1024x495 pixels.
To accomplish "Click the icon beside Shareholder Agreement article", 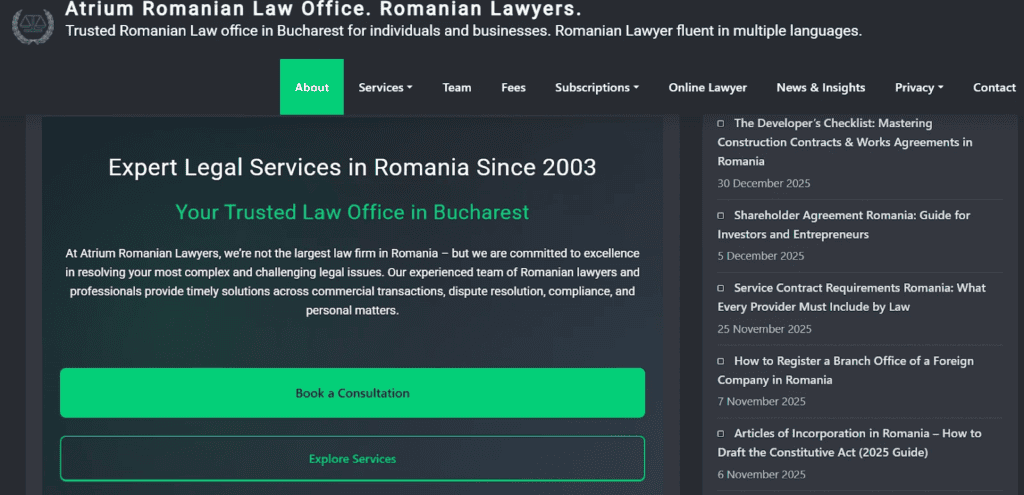I will pyautogui.click(x=721, y=216).
